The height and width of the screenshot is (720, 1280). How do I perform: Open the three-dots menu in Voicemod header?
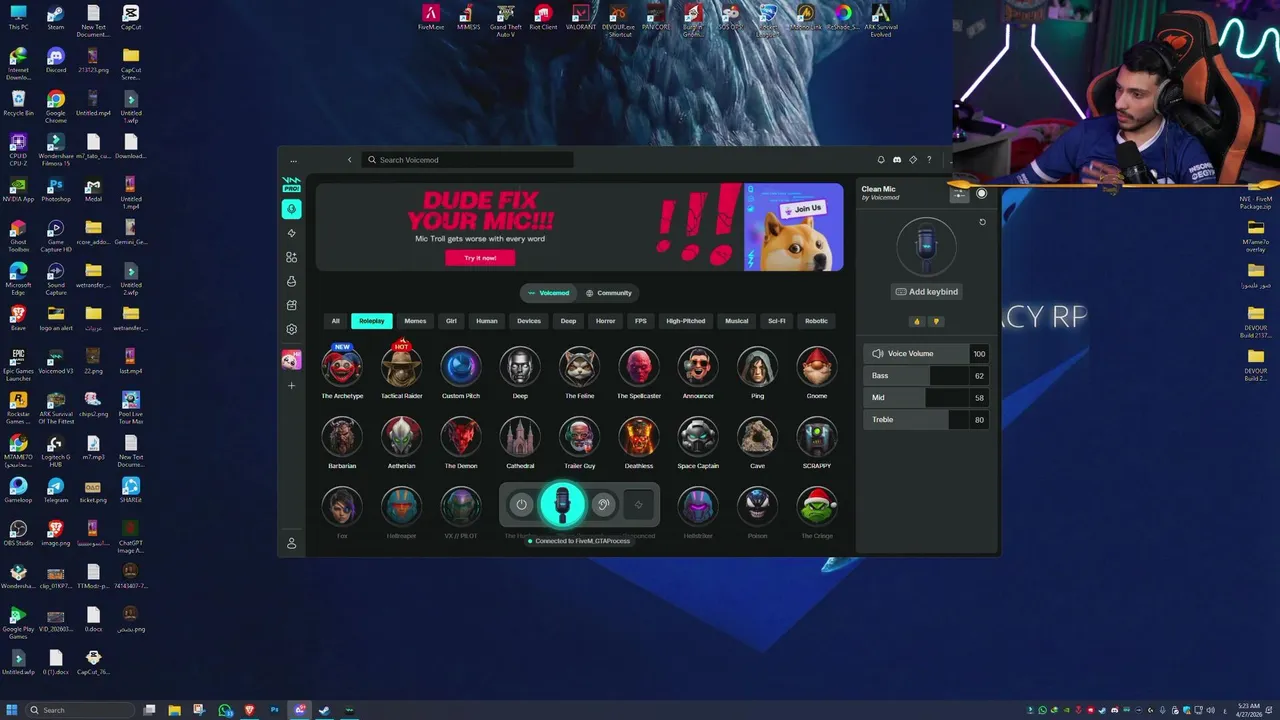293,160
